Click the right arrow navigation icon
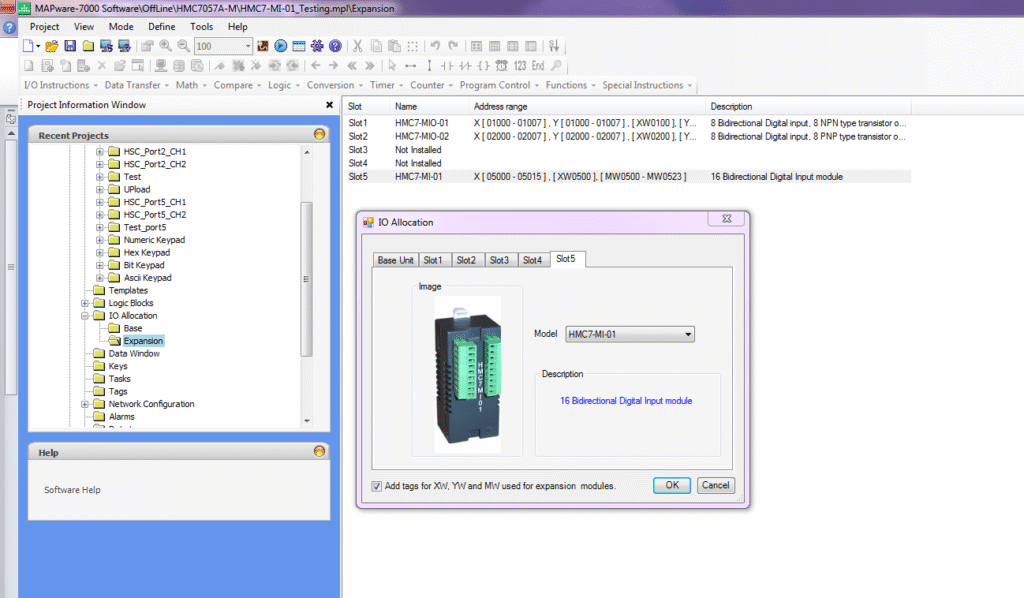The image size is (1024, 598). tap(334, 65)
